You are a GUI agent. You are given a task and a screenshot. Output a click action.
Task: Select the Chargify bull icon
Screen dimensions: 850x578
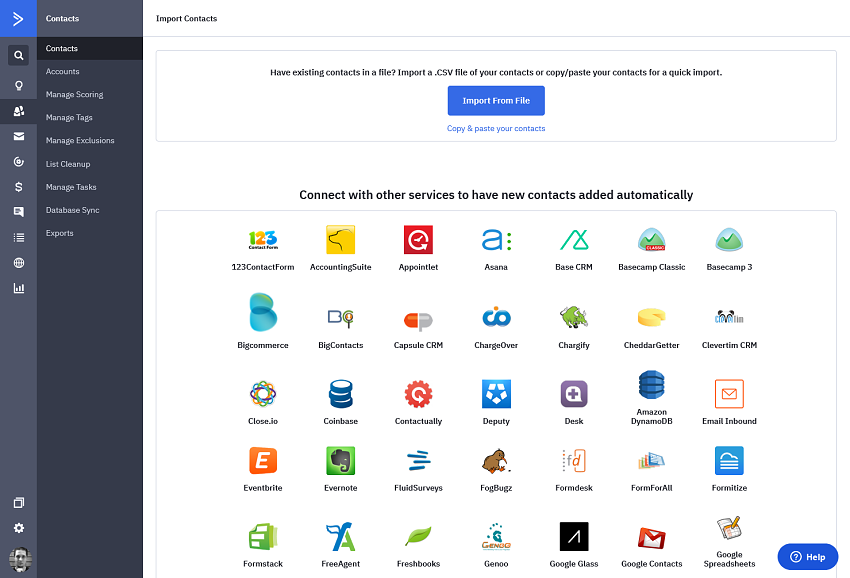pos(574,317)
